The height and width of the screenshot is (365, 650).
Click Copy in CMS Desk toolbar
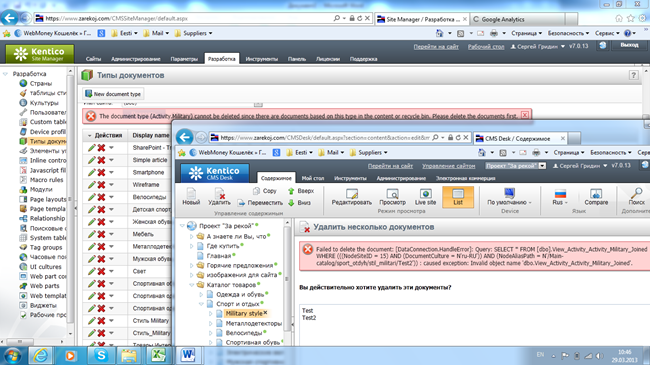(x=265, y=191)
